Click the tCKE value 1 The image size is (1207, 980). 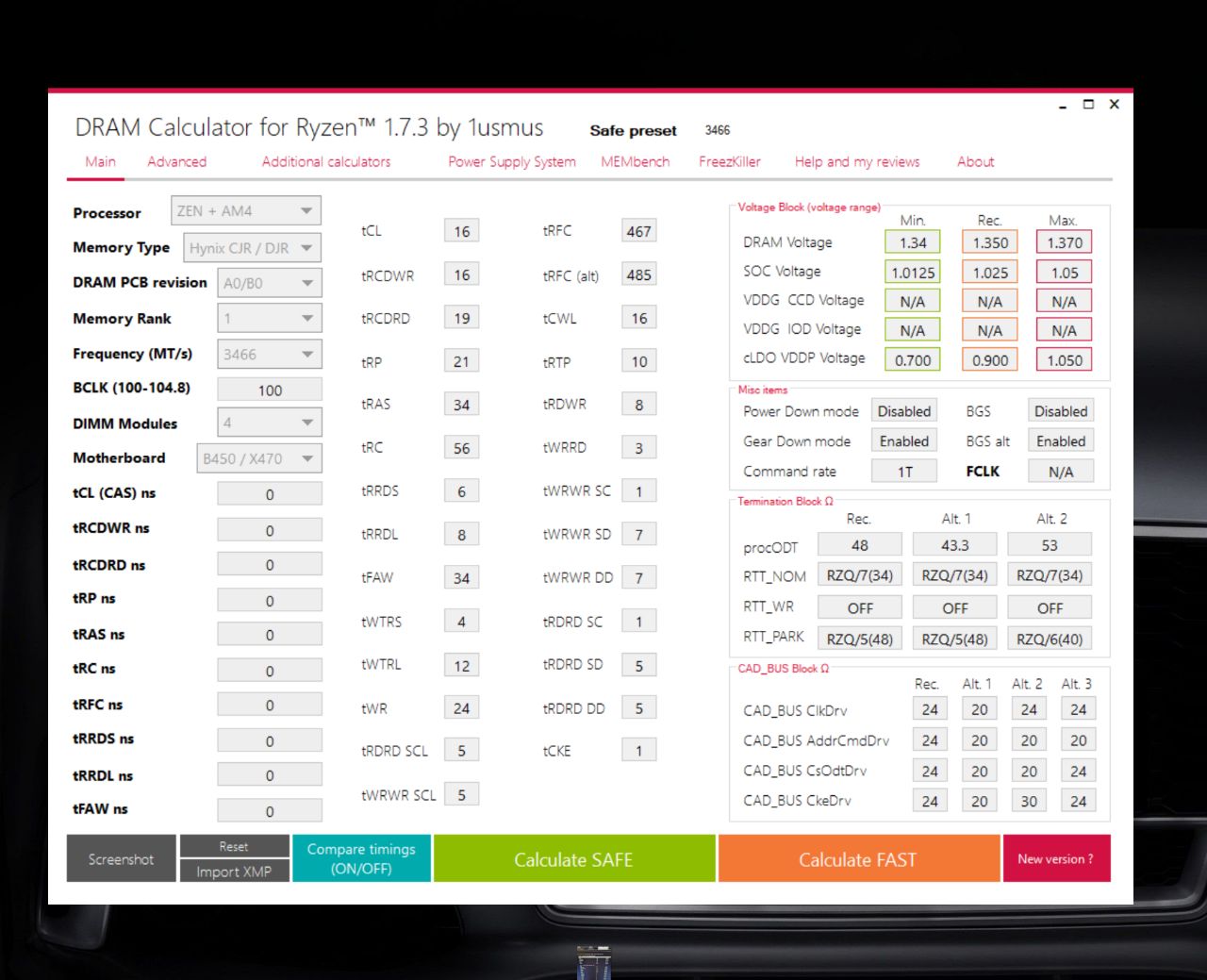(x=638, y=751)
